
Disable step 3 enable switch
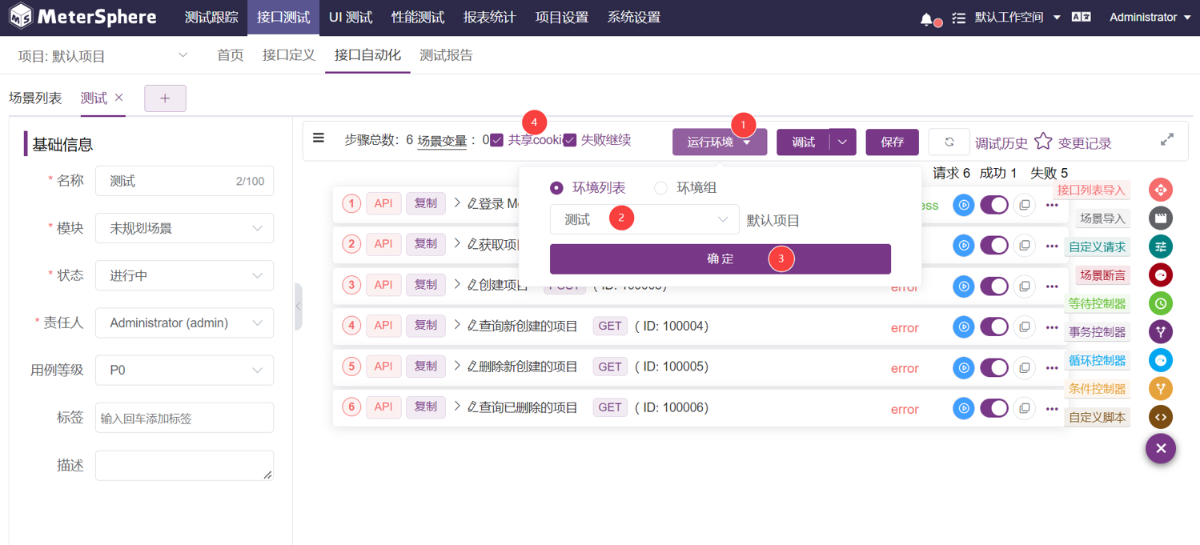tap(994, 286)
